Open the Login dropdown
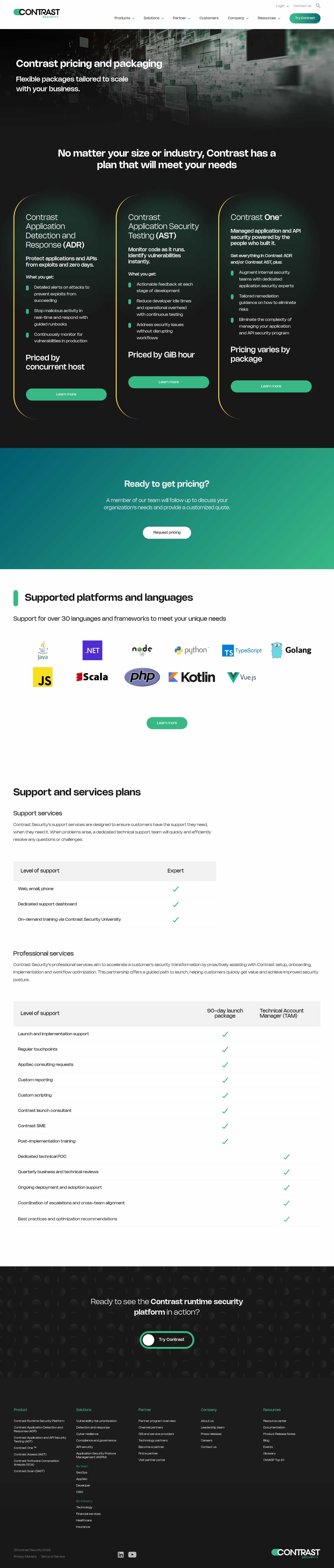The image size is (334, 1568). pyautogui.click(x=282, y=6)
